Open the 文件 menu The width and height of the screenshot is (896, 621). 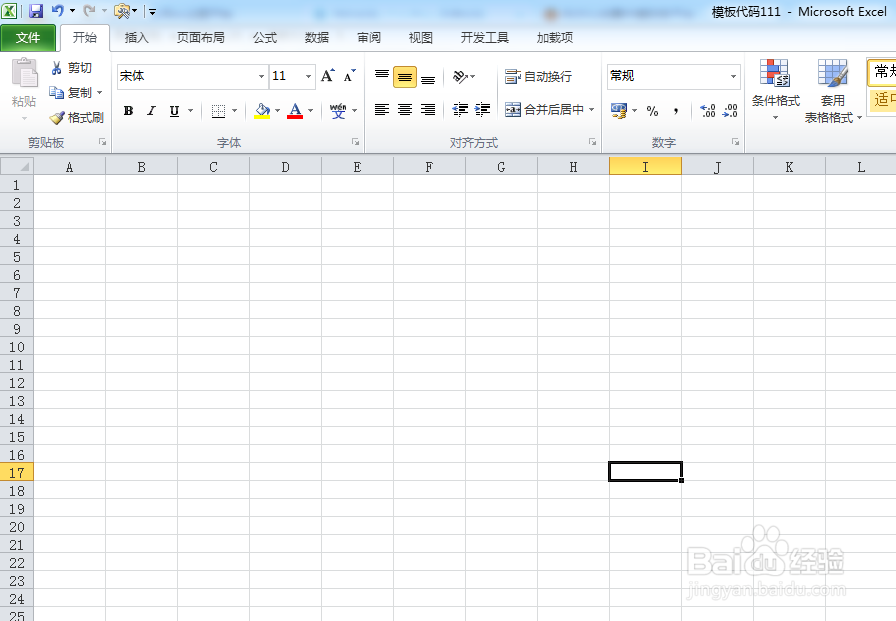coord(29,37)
